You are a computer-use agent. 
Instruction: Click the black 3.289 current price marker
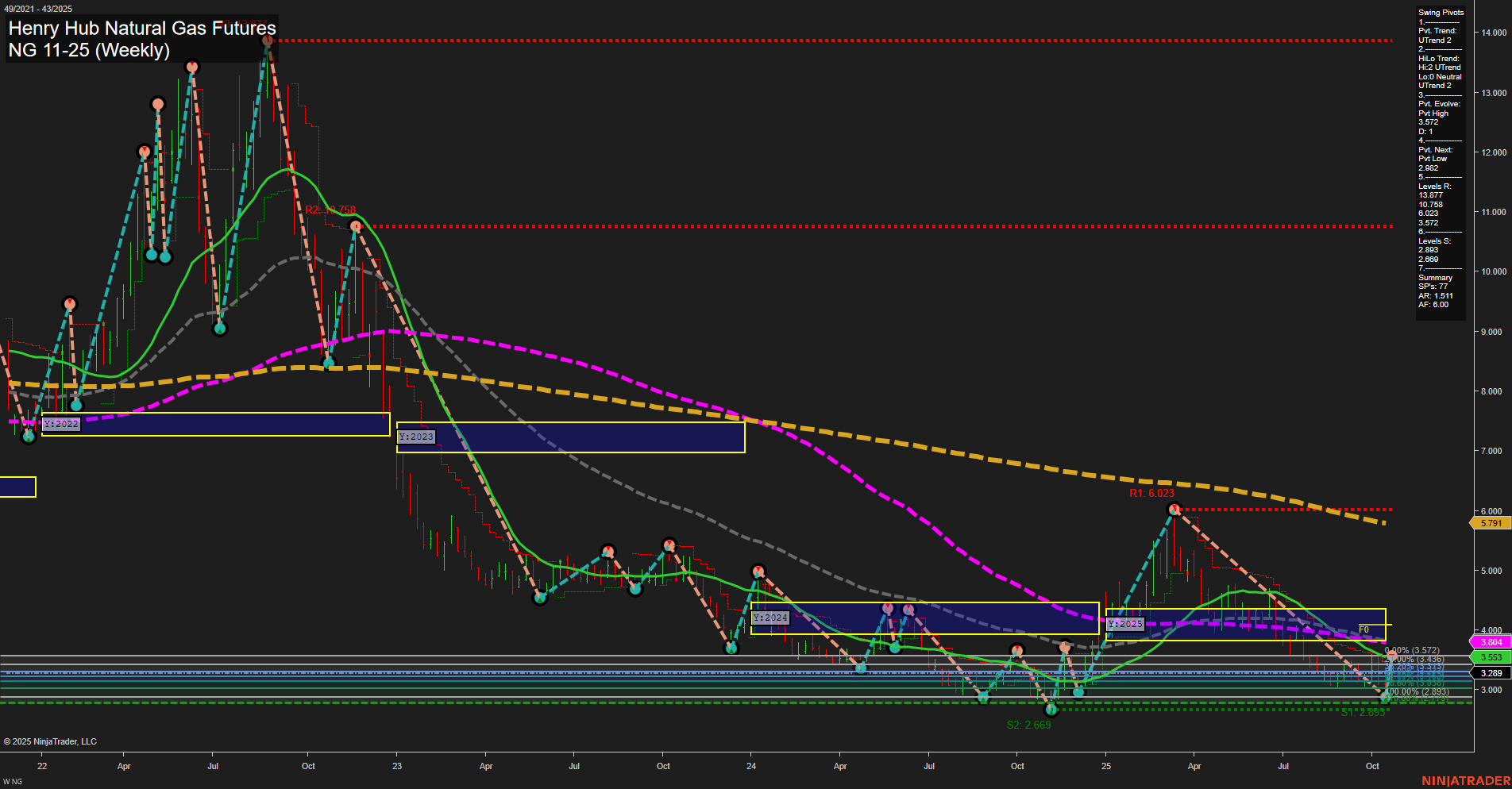pos(1489,673)
